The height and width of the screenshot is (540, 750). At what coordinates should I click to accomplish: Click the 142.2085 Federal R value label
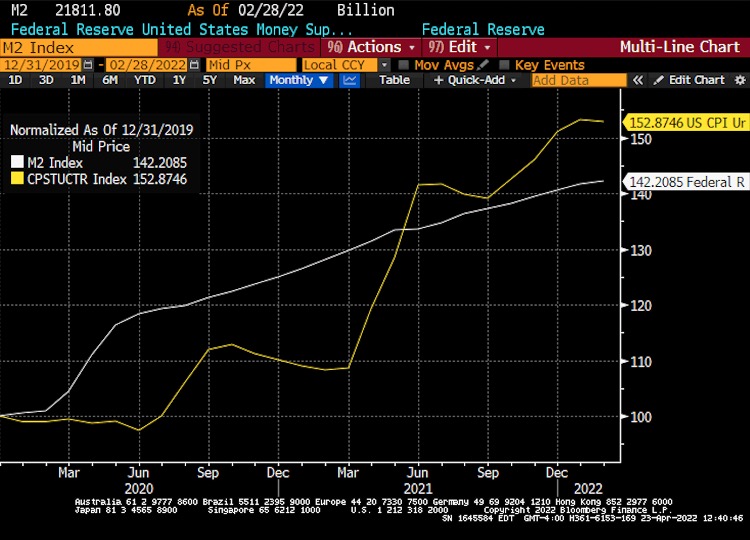[x=686, y=182]
